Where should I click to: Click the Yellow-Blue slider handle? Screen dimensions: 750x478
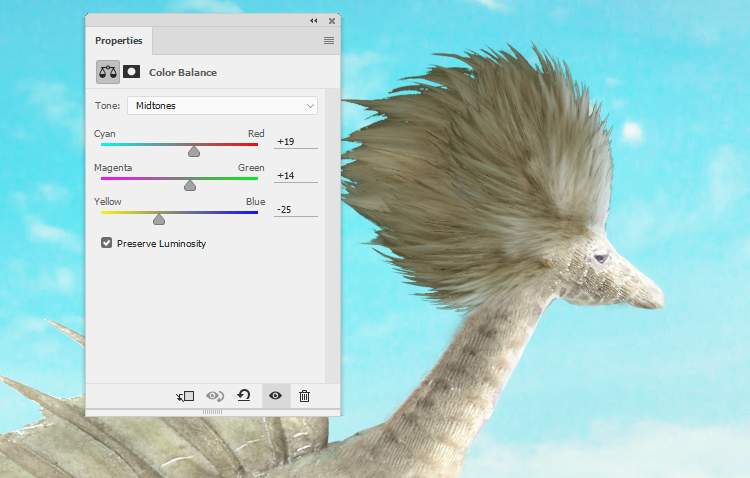click(x=158, y=218)
